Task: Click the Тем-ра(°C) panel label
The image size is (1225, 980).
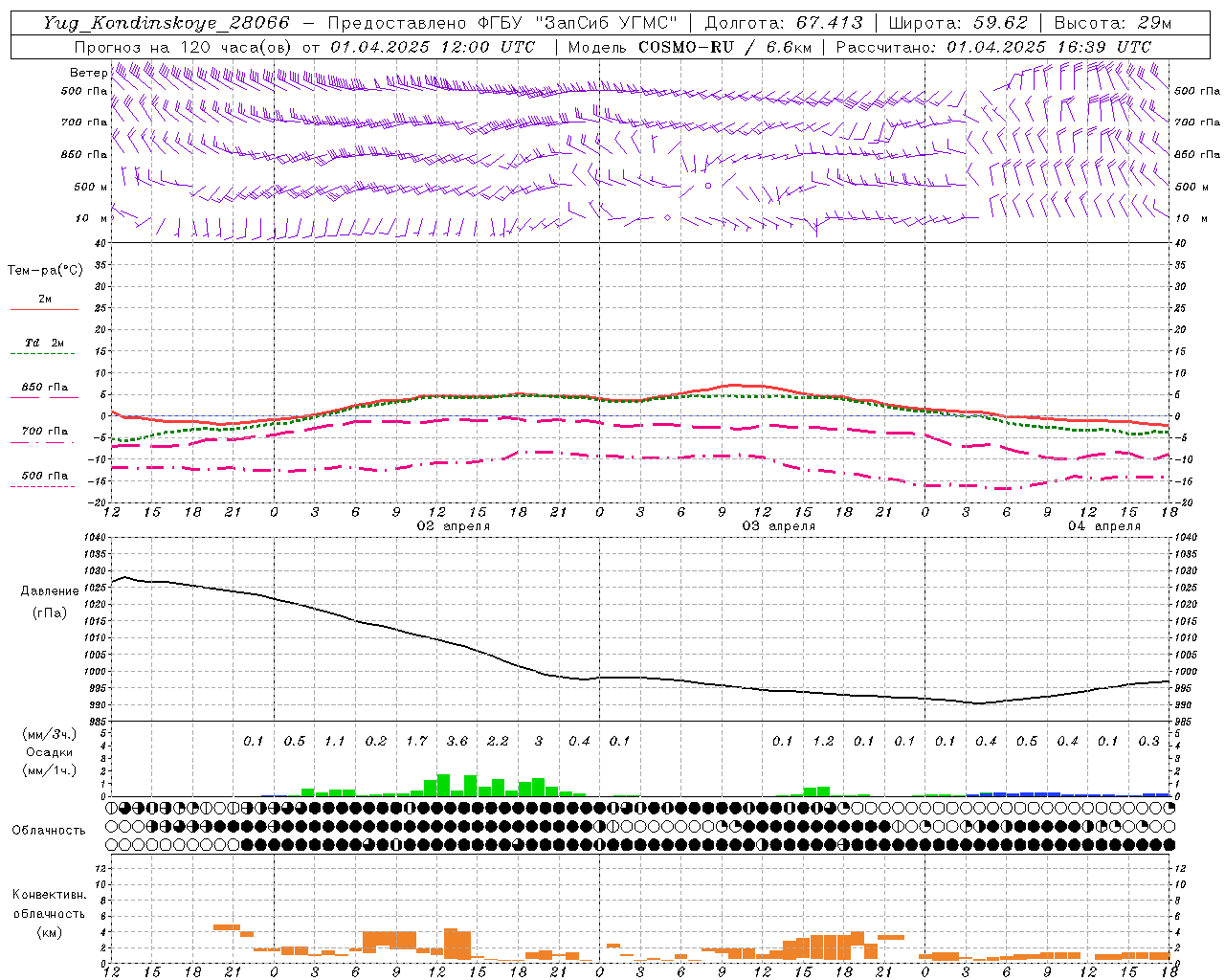Action: pyautogui.click(x=45, y=271)
